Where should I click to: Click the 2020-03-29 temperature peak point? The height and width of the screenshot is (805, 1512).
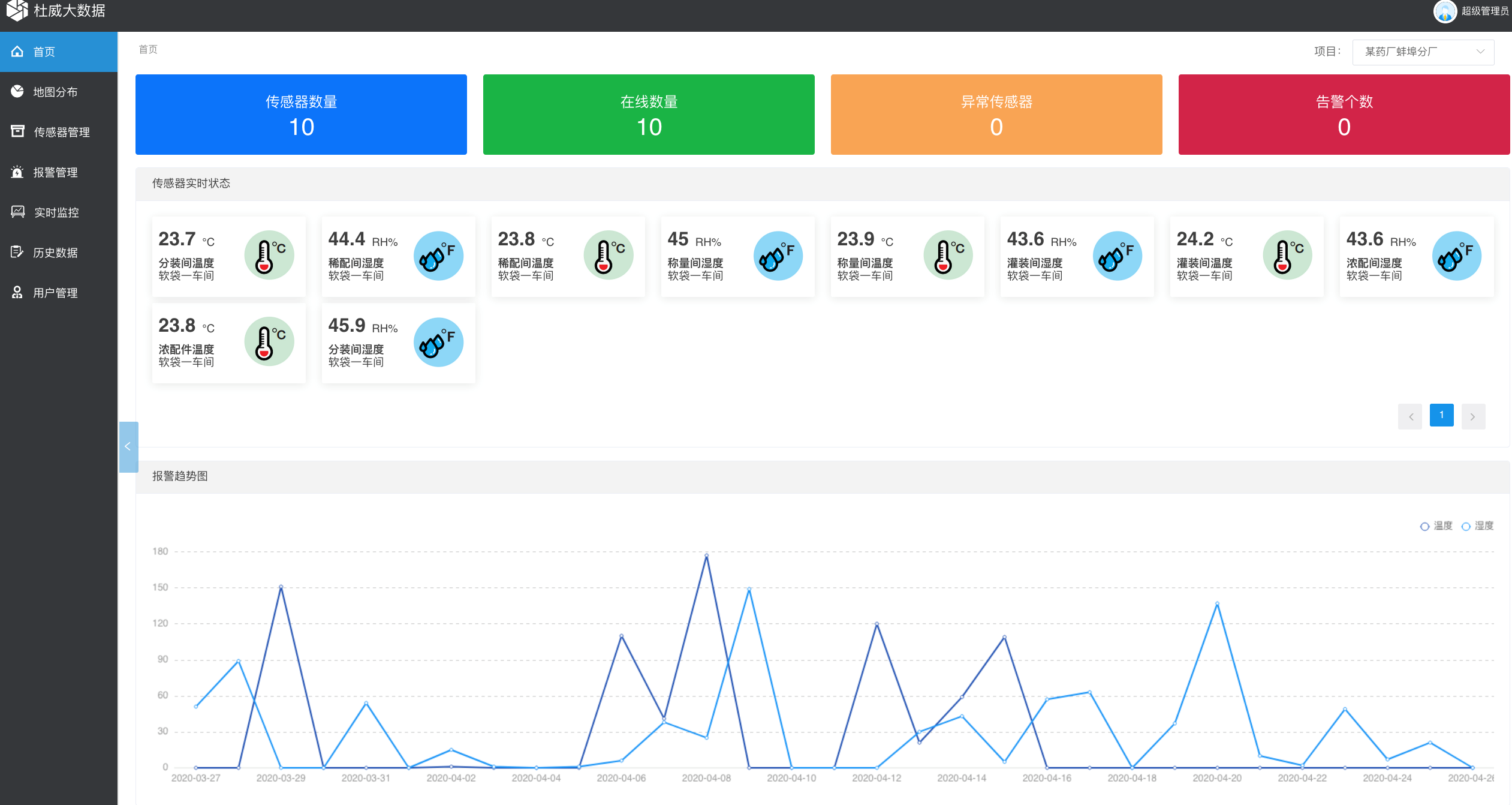pos(281,587)
